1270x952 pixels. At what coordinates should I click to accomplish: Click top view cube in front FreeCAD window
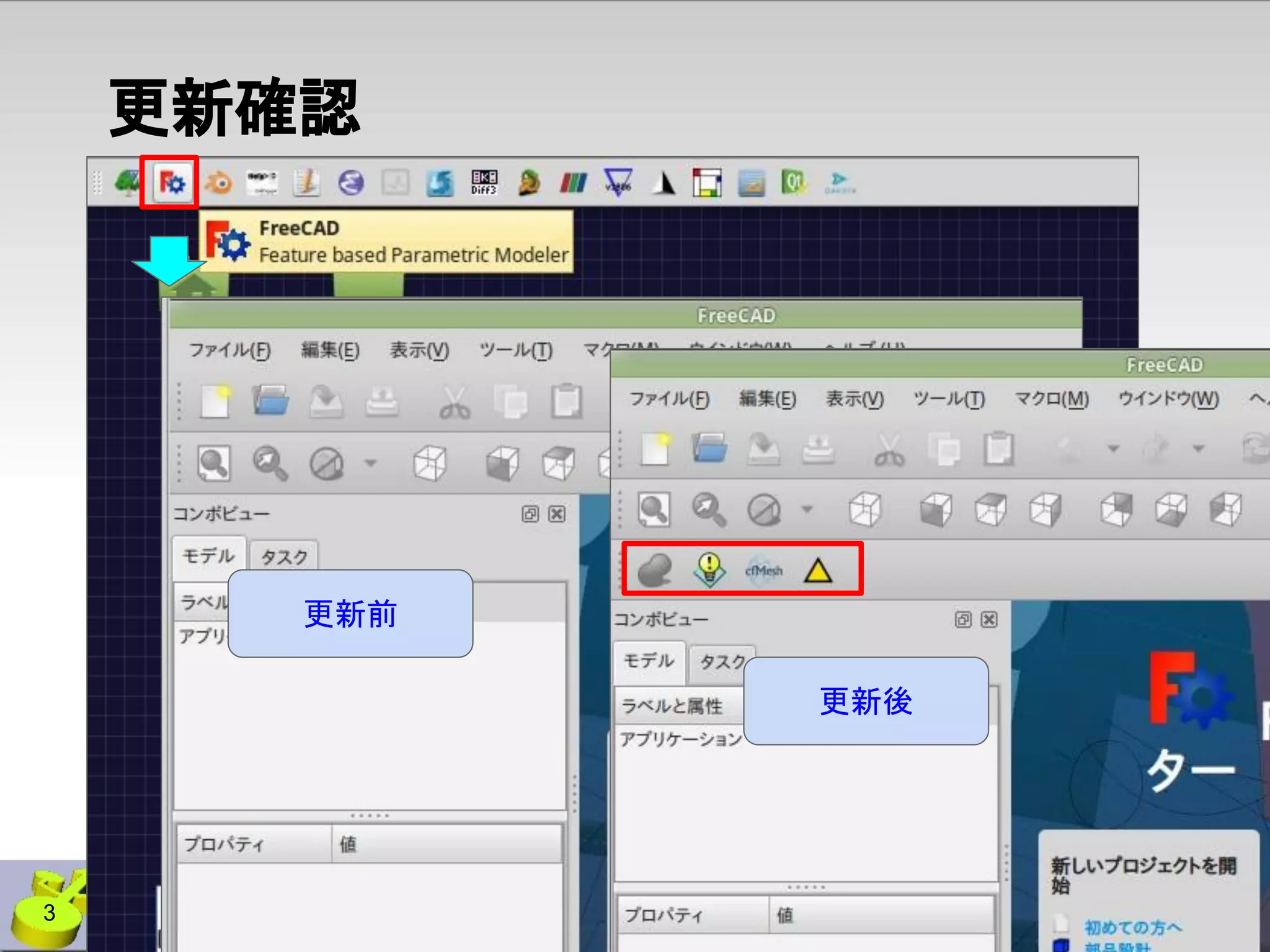click(990, 509)
